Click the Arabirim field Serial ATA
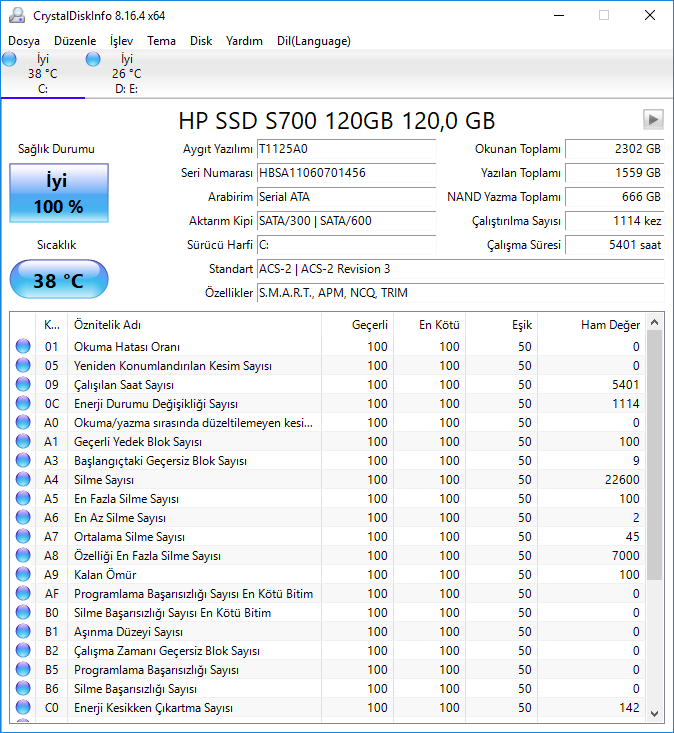The height and width of the screenshot is (733, 674). (x=346, y=197)
